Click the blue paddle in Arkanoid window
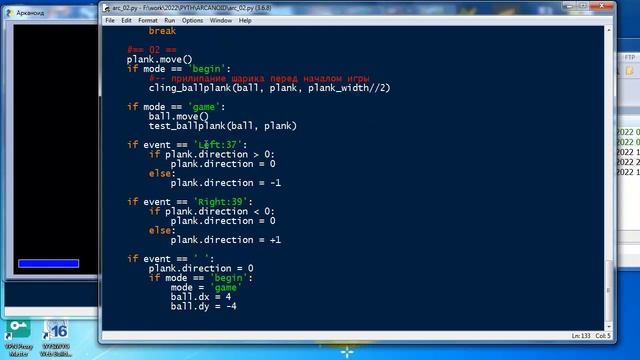Screen dimensions: 640x360 coord(49,263)
